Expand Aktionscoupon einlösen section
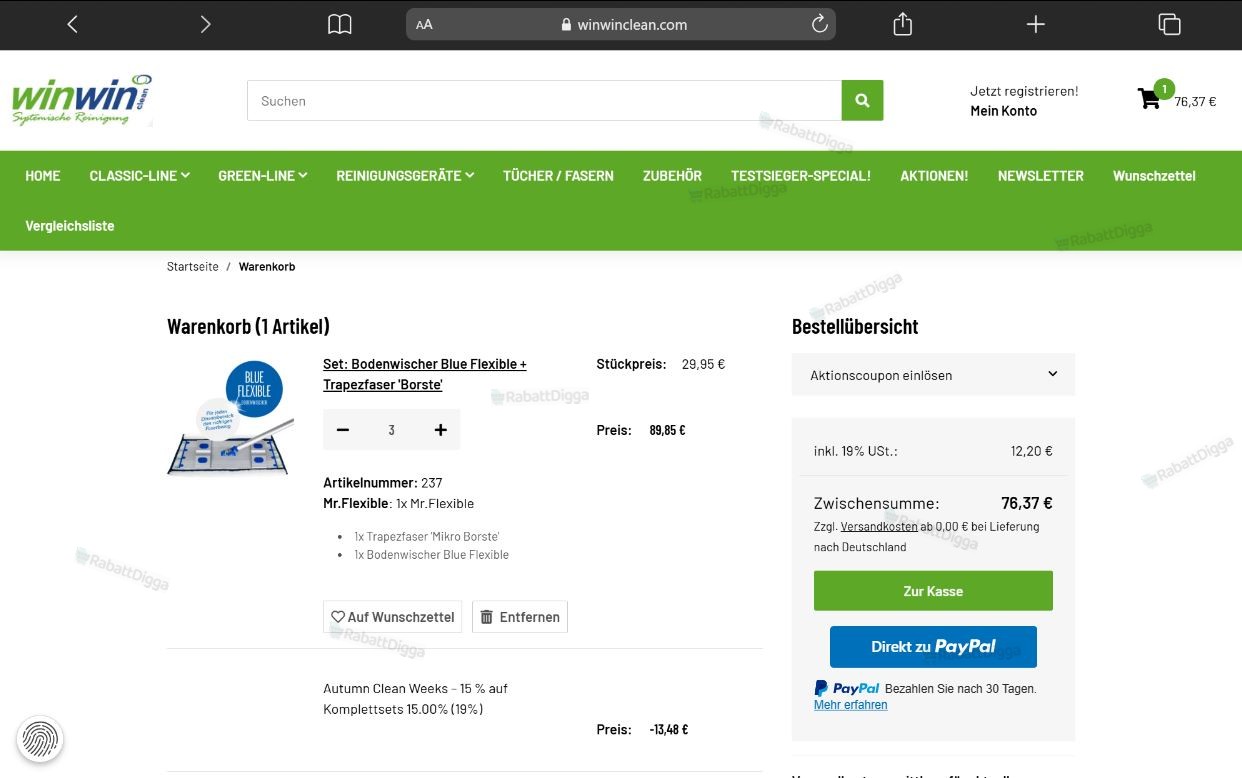1242x778 pixels. [x=933, y=374]
